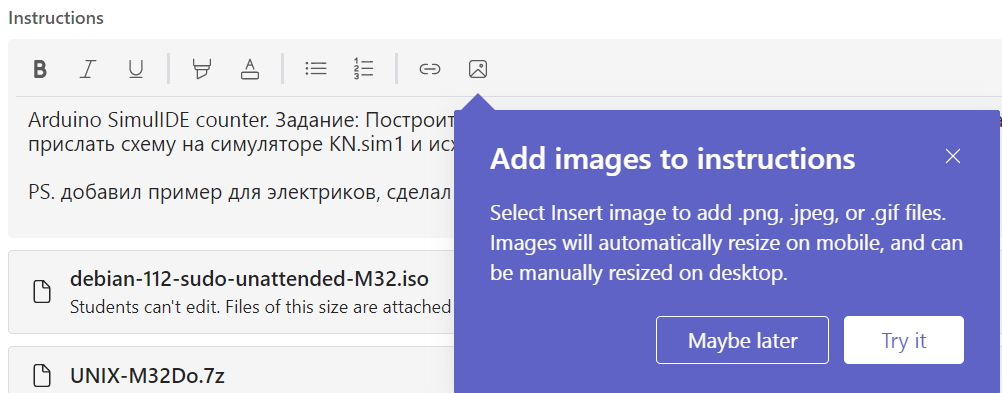
Task: Click the Add images to instructions heading
Action: pos(672,159)
